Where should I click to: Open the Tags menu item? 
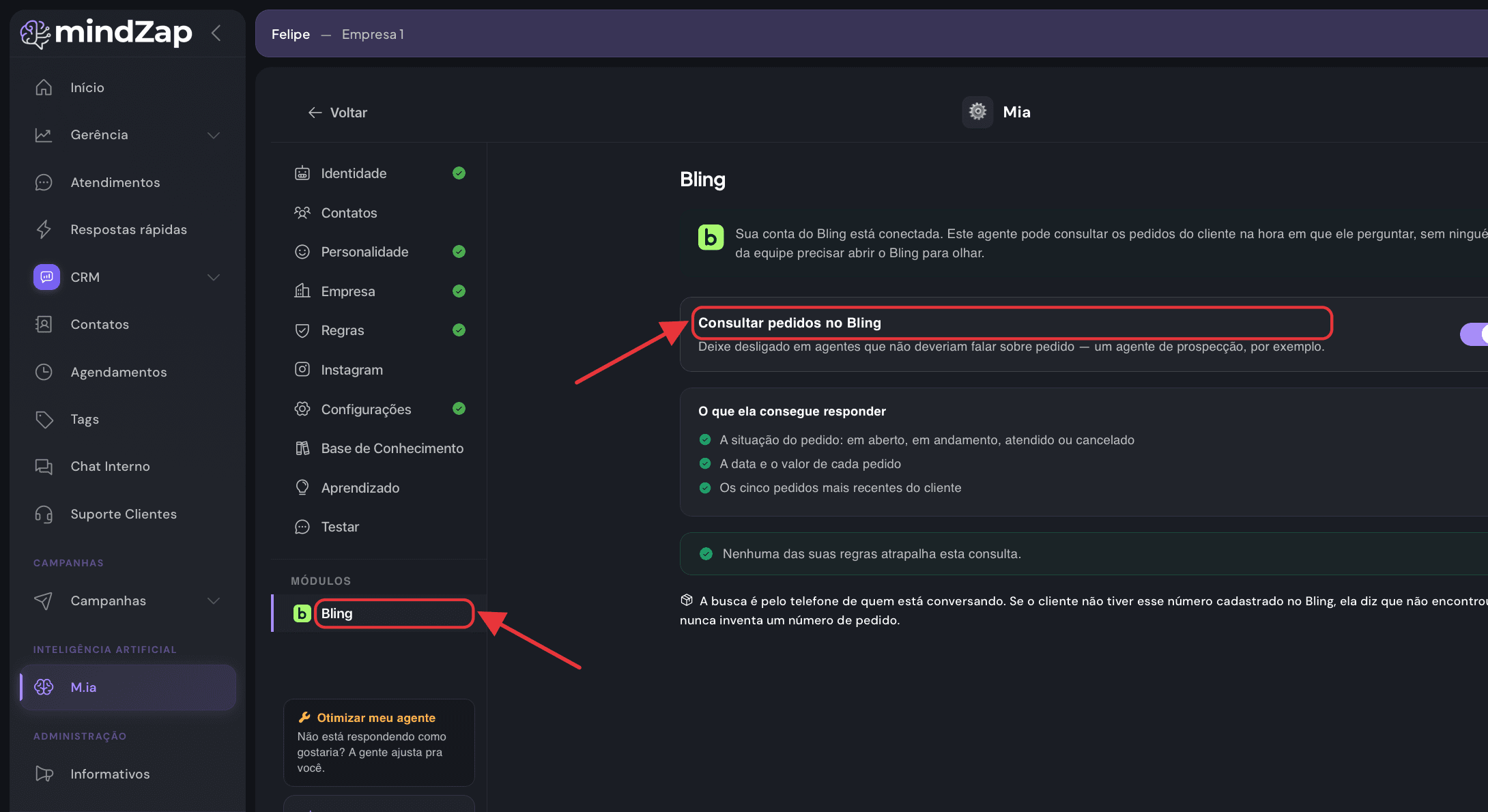pyautogui.click(x=128, y=419)
